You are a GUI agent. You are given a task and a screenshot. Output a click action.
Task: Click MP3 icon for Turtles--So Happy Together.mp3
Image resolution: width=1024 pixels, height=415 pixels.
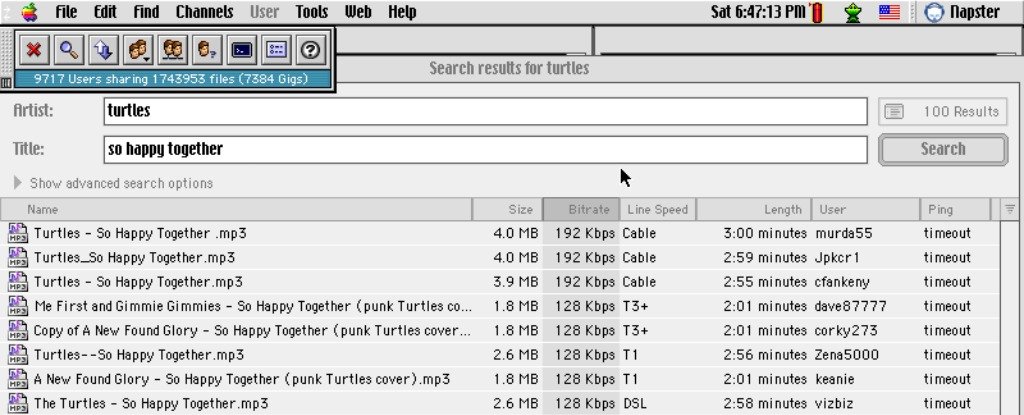tap(18, 355)
